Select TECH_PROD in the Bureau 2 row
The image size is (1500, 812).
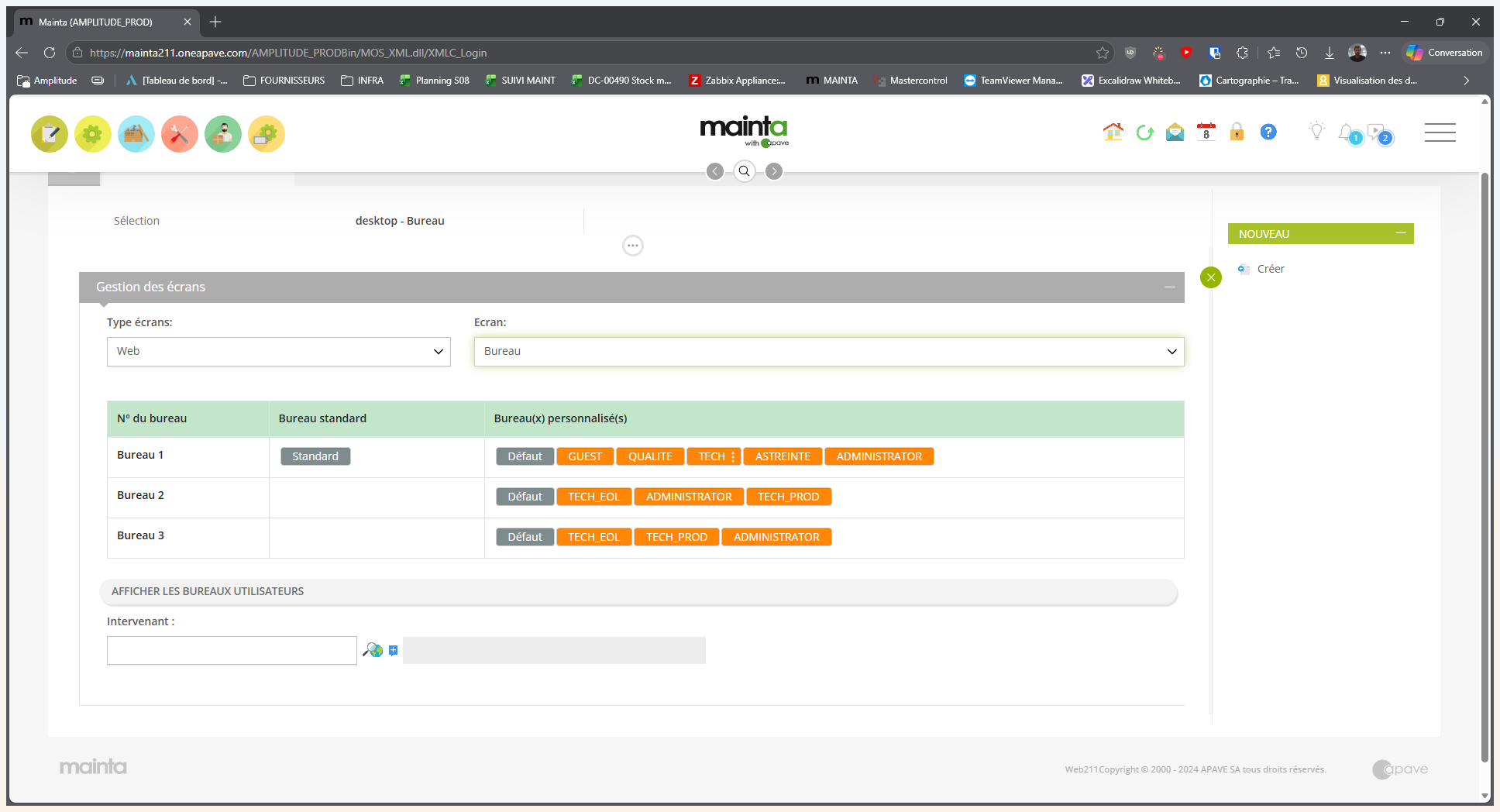click(789, 497)
